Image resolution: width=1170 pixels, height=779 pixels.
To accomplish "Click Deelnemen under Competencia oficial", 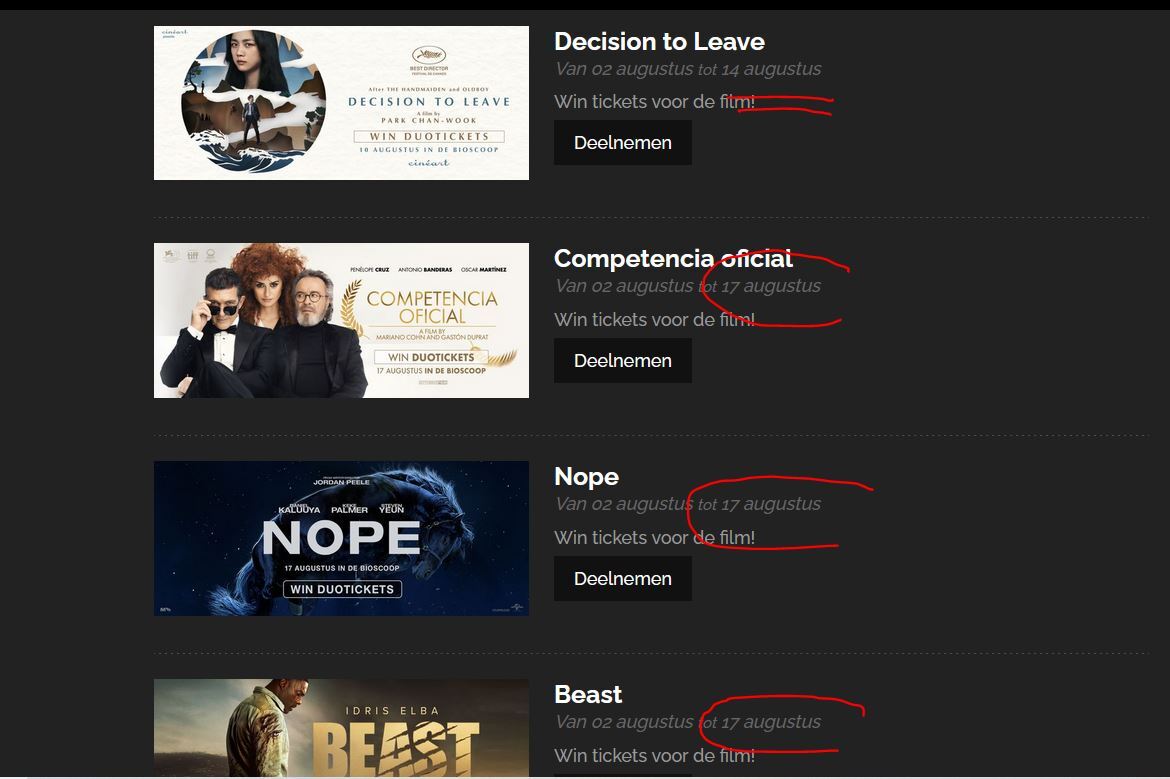I will [622, 360].
